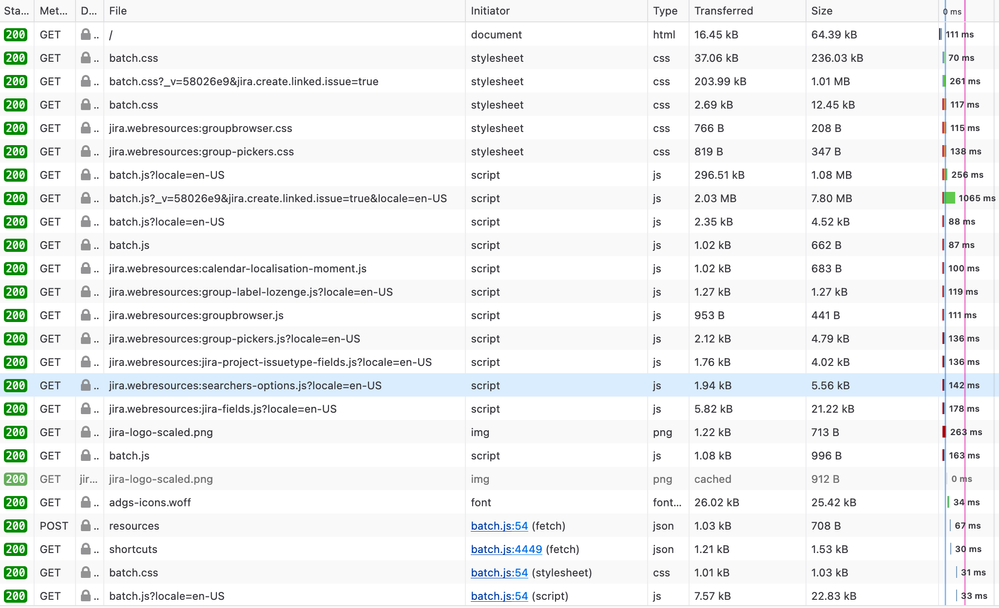This screenshot has height=608, width=999.
Task: Click the padlock icon on the adgs-icons.woff row
Action: pos(87,502)
